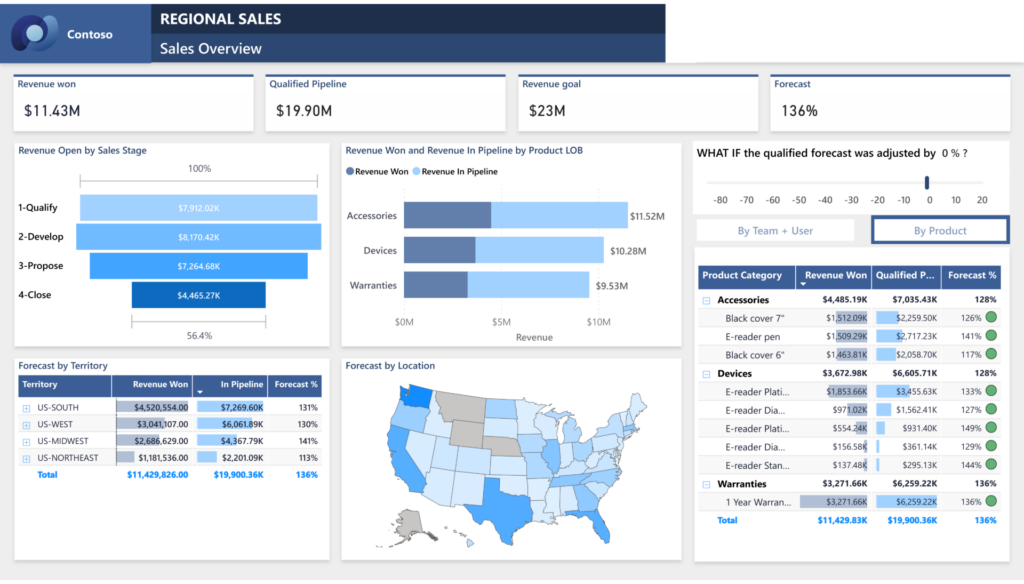Click the Revenue In Pipeline legend marker
The height and width of the screenshot is (584, 1024).
417,172
